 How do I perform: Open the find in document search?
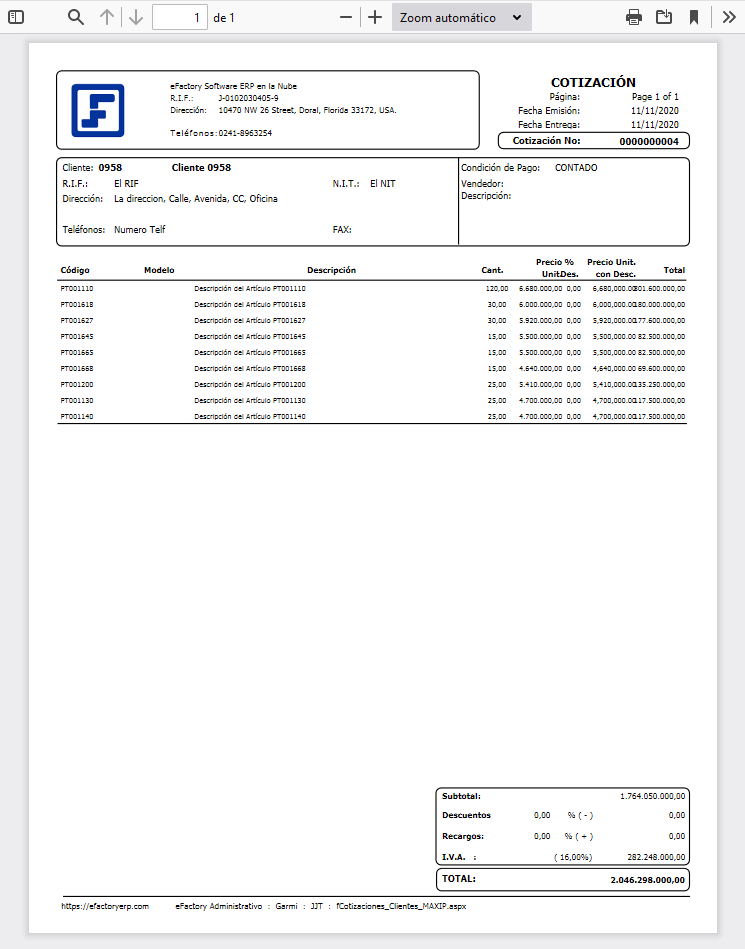click(x=76, y=17)
